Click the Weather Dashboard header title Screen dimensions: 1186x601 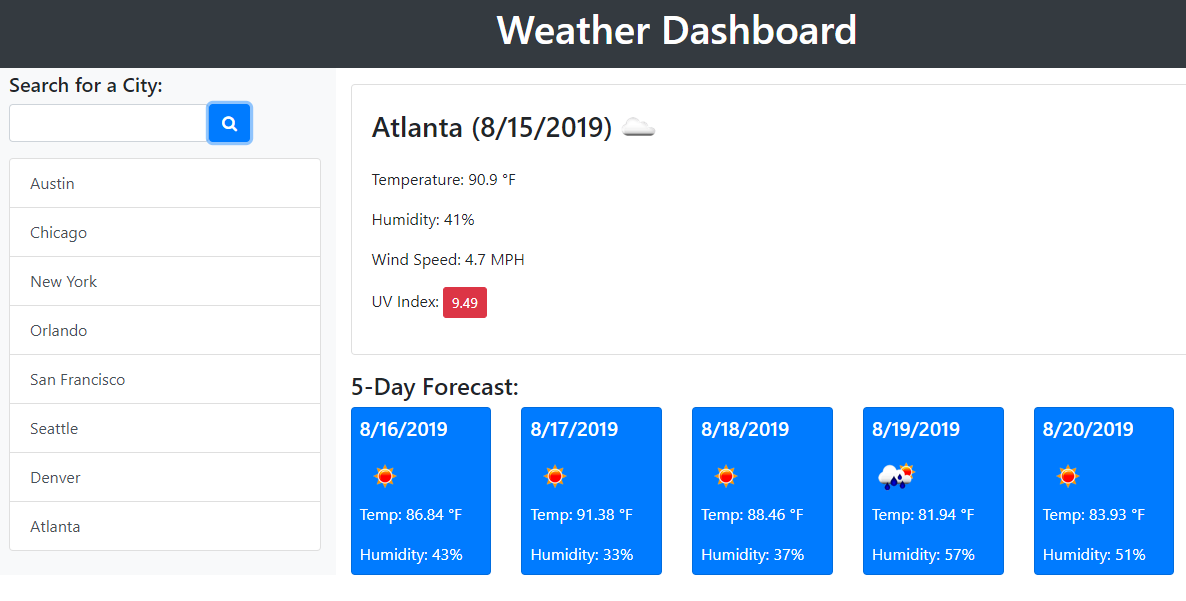pos(676,31)
